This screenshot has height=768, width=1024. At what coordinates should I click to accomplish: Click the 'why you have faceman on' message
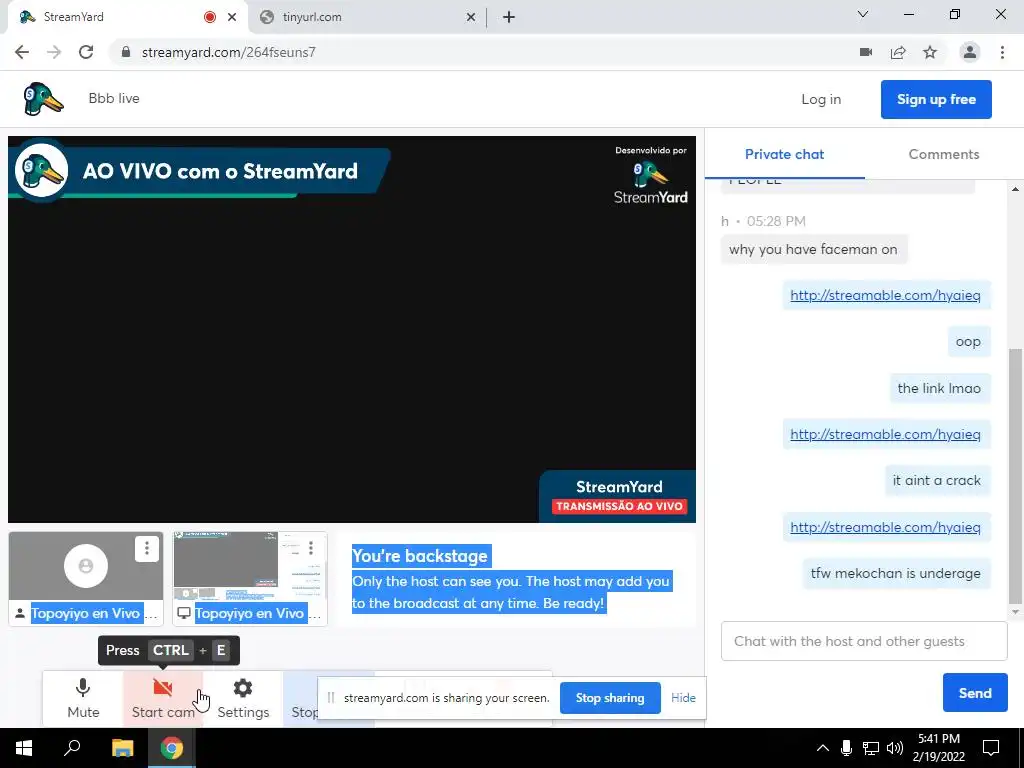point(813,249)
